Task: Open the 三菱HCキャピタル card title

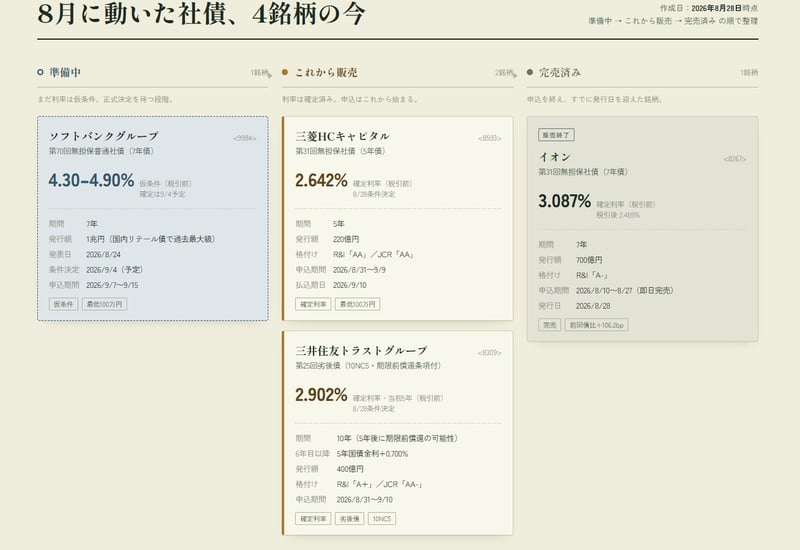Action: coord(342,136)
